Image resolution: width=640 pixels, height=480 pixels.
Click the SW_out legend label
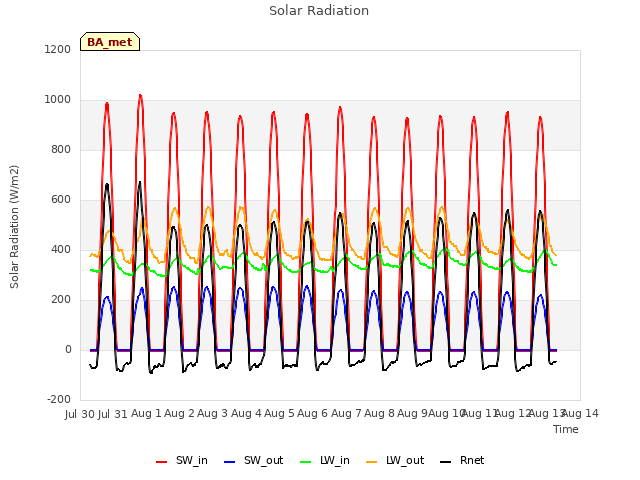tap(263, 460)
